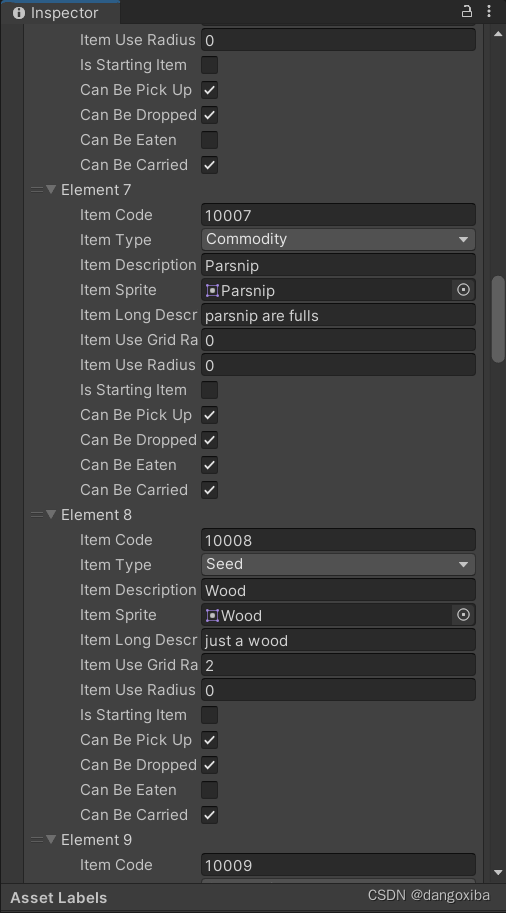The image size is (506, 913).
Task: Collapse Element 9 foldout triangle
Action: tap(51, 839)
